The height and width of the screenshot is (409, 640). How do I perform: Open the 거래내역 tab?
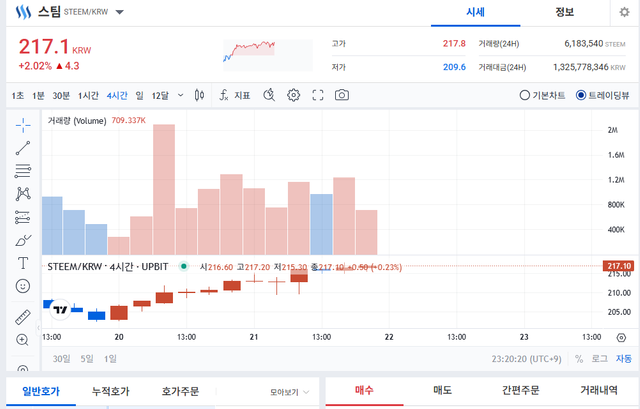[x=599, y=390]
